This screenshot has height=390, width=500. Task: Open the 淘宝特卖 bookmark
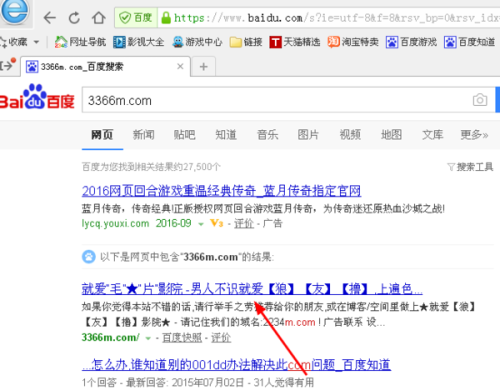pos(353,42)
